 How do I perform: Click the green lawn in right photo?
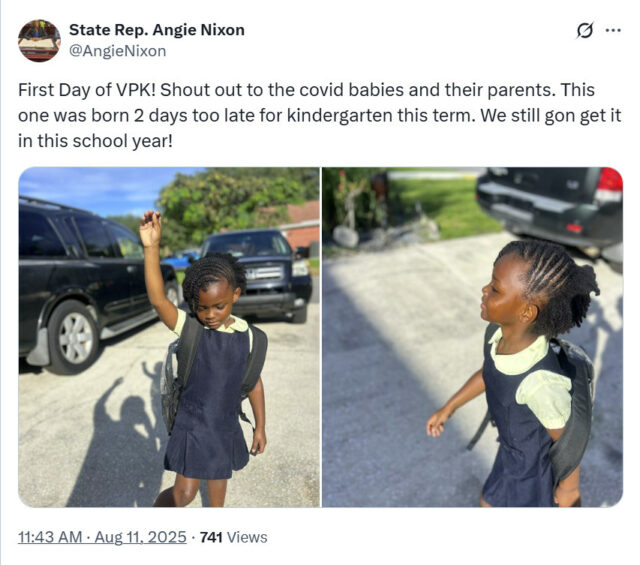[x=443, y=206]
